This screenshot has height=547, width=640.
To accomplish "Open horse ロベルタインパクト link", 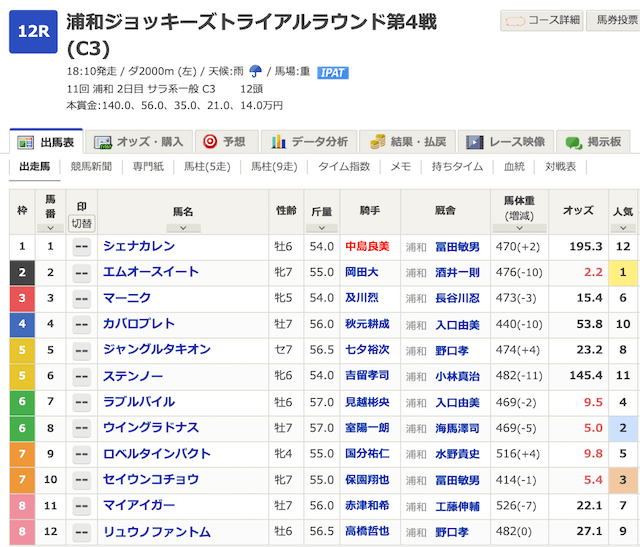I will pos(157,454).
